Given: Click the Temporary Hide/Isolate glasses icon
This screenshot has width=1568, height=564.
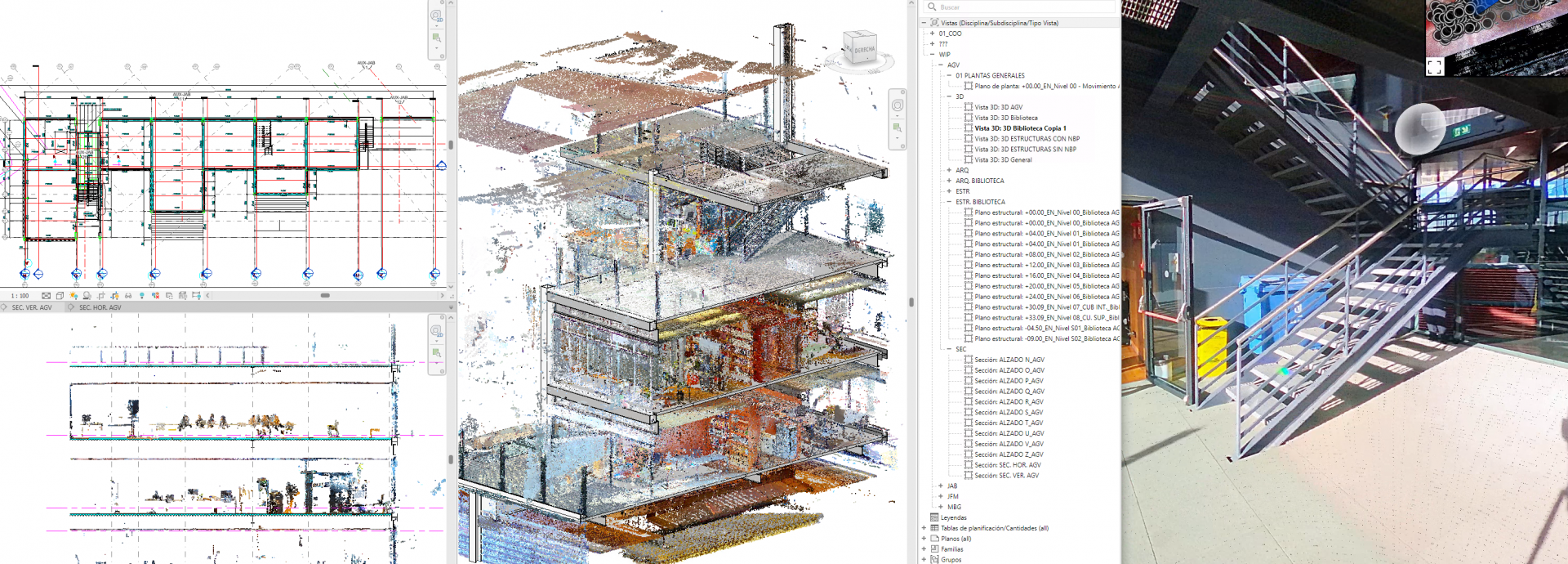Looking at the screenshot, I should (128, 296).
